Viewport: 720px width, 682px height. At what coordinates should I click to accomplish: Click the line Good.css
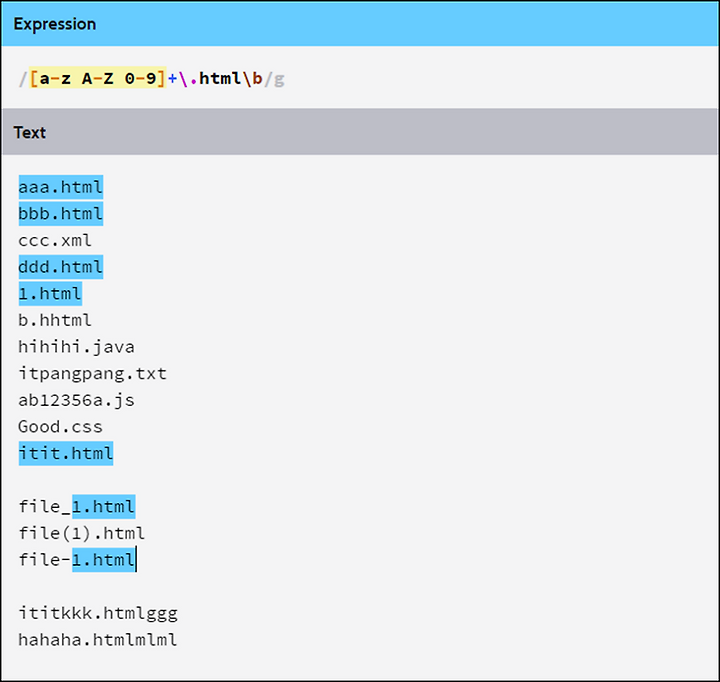[60, 427]
